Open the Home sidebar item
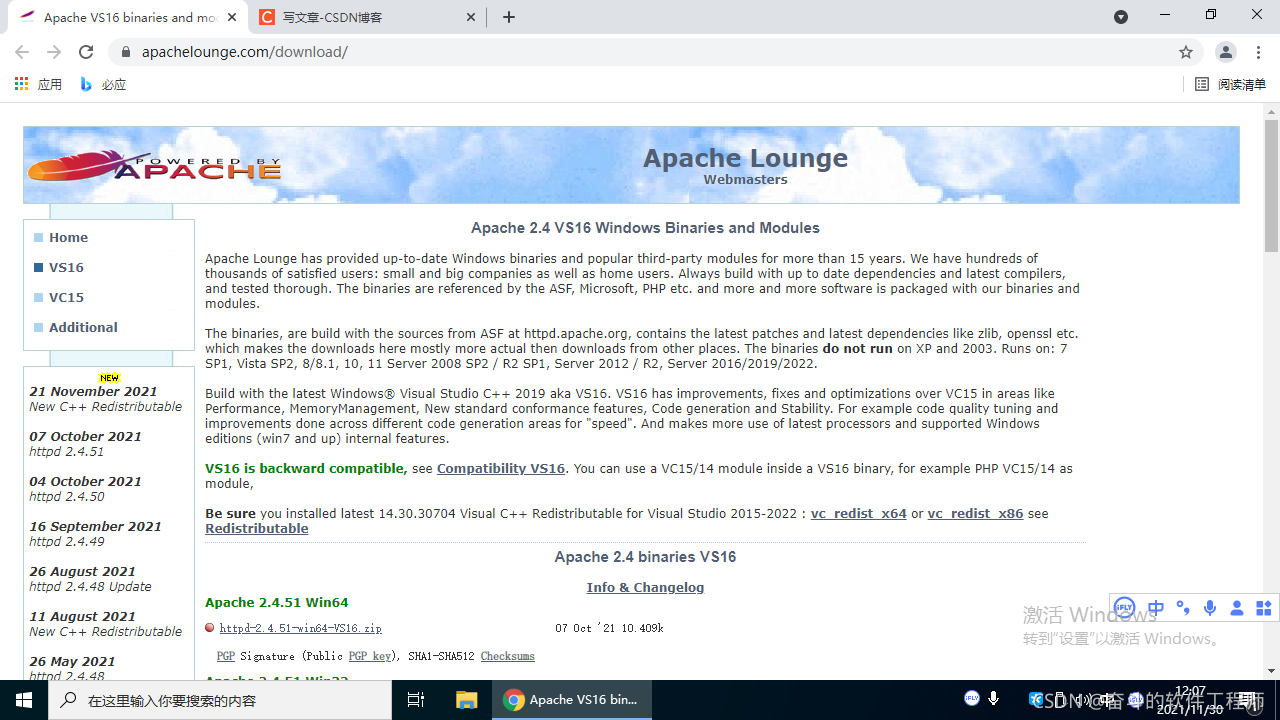The height and width of the screenshot is (720, 1280). (68, 237)
